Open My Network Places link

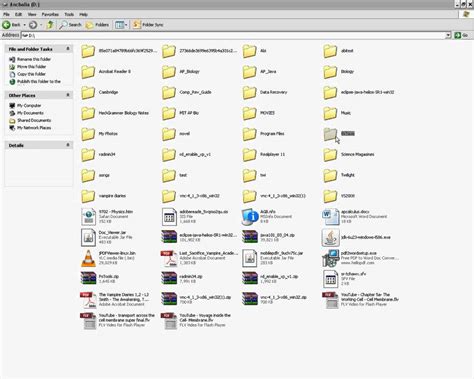[34, 128]
